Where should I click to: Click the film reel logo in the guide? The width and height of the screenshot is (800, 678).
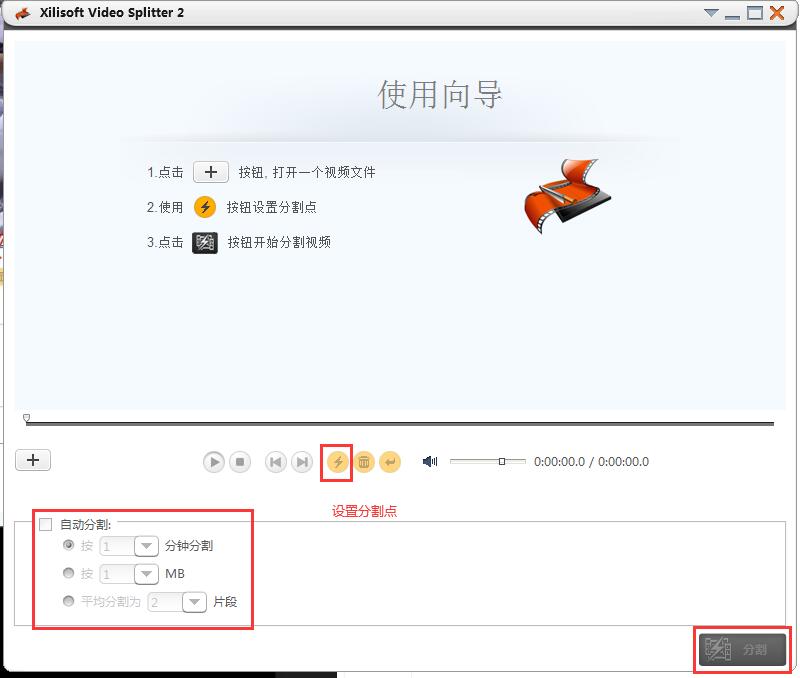pos(567,196)
